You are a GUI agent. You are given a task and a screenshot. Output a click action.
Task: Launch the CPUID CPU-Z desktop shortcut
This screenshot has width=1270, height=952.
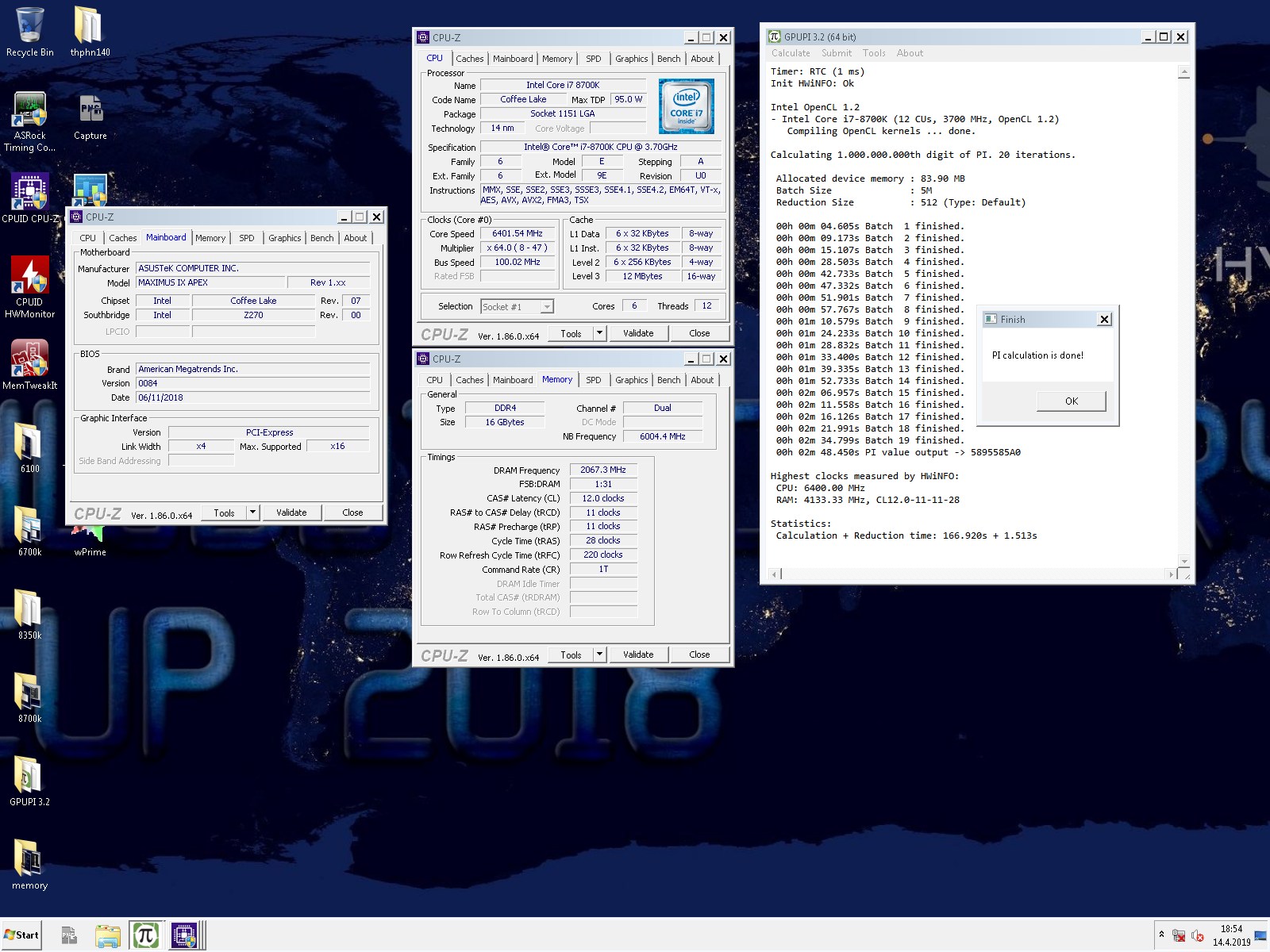pos(29,198)
